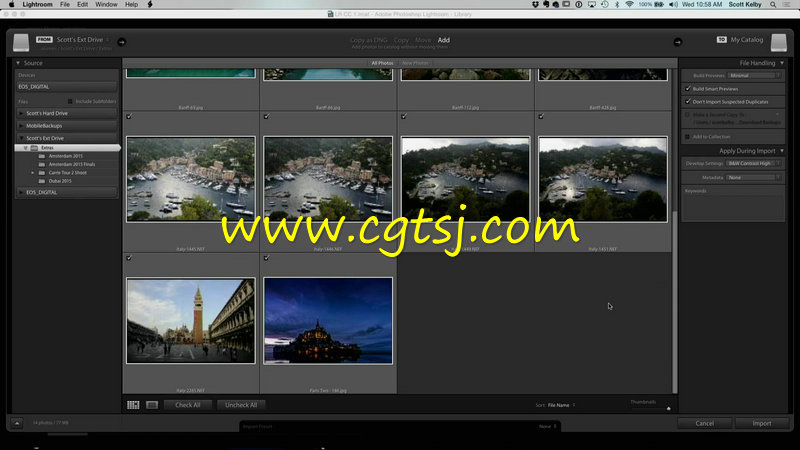Click the Import button
800x450 pixels.
click(x=762, y=423)
